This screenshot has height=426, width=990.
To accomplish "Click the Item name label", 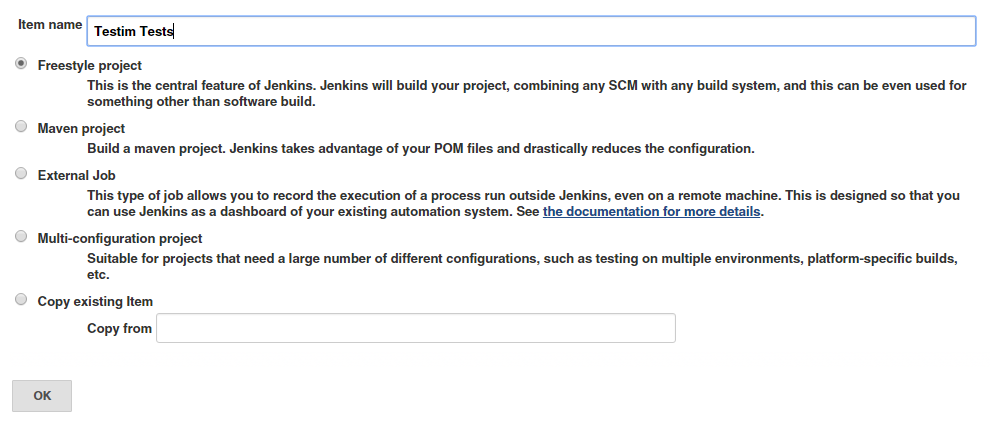I will 49,24.
